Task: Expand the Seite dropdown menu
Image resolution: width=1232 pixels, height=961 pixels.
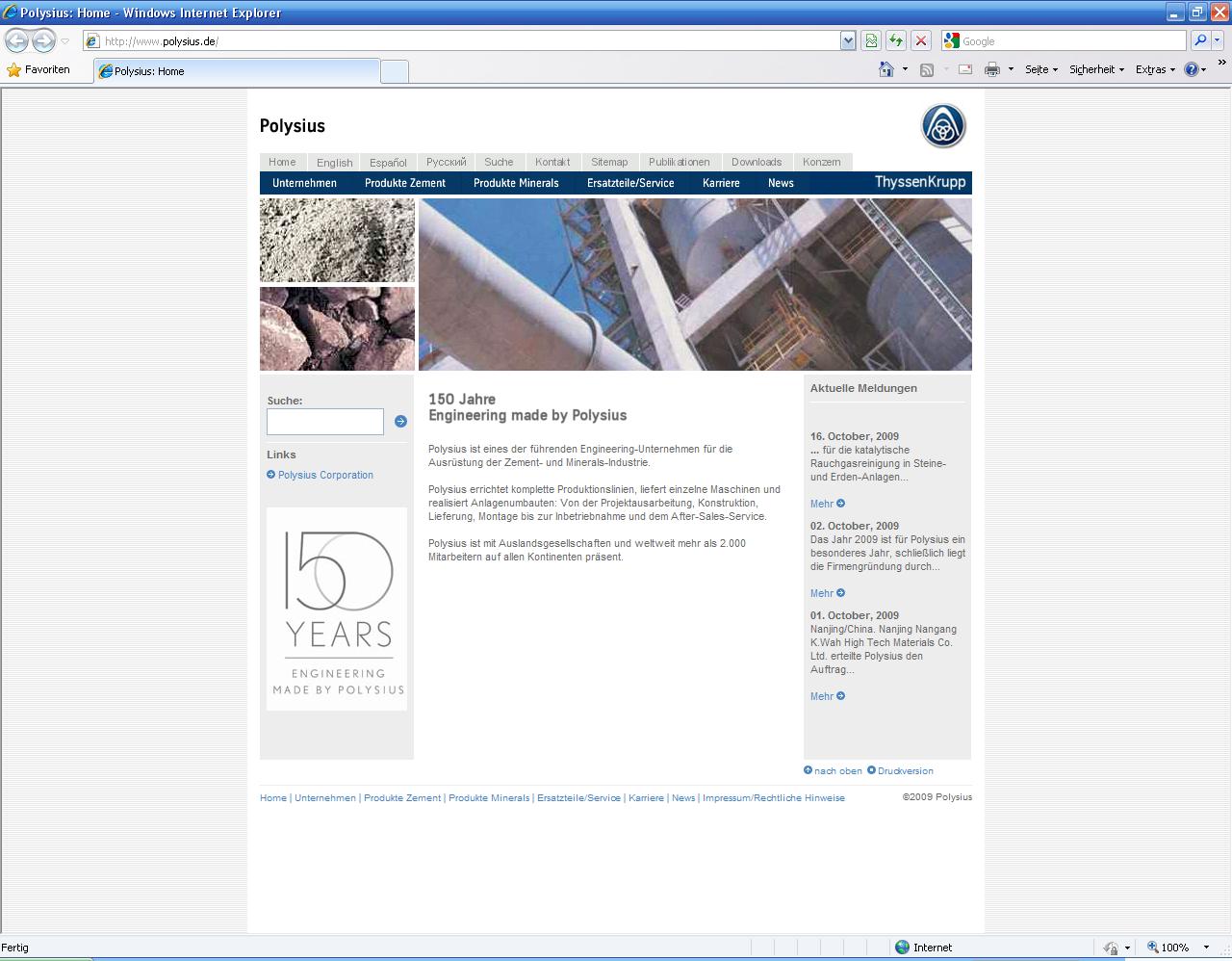Action: coord(1040,69)
